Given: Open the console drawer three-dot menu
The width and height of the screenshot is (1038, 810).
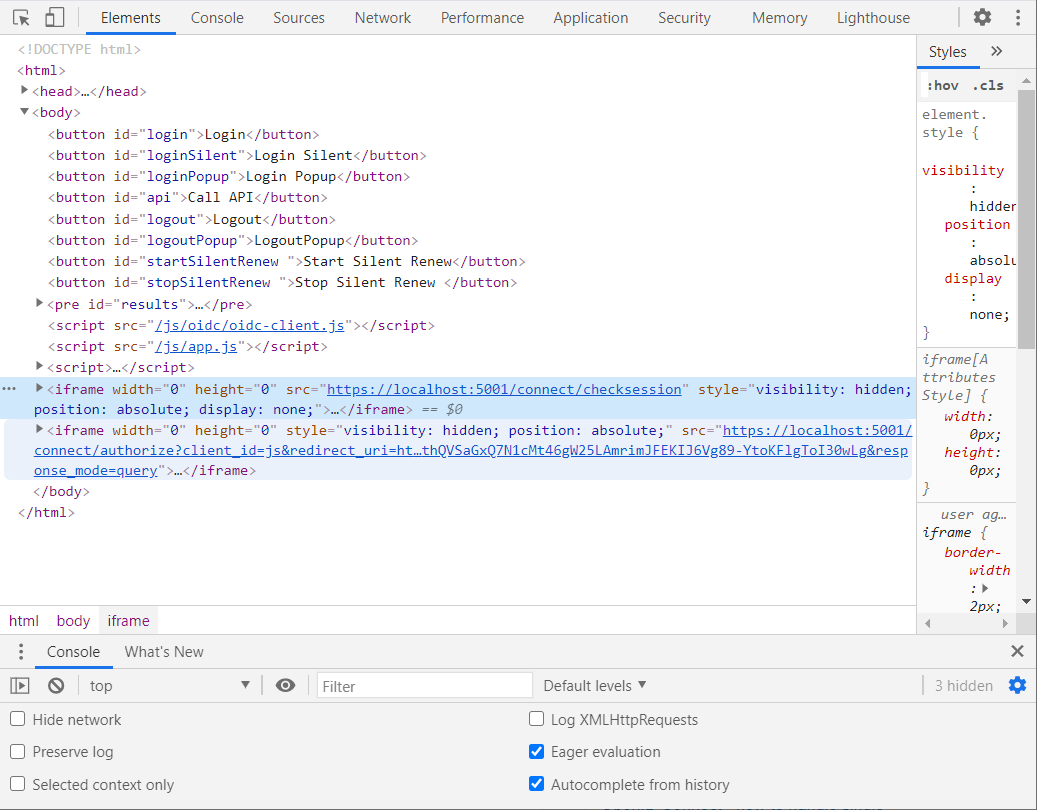Looking at the screenshot, I should pyautogui.click(x=21, y=652).
